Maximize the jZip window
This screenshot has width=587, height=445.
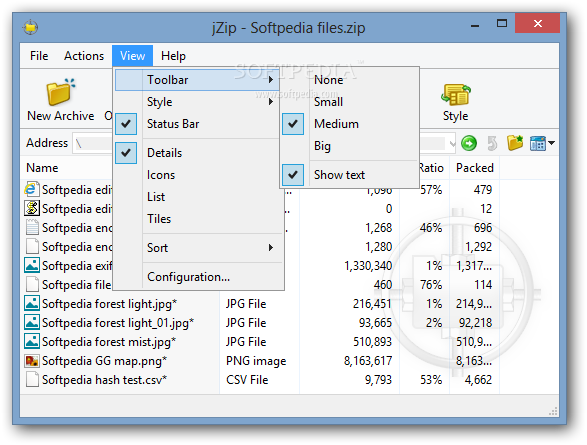click(502, 24)
